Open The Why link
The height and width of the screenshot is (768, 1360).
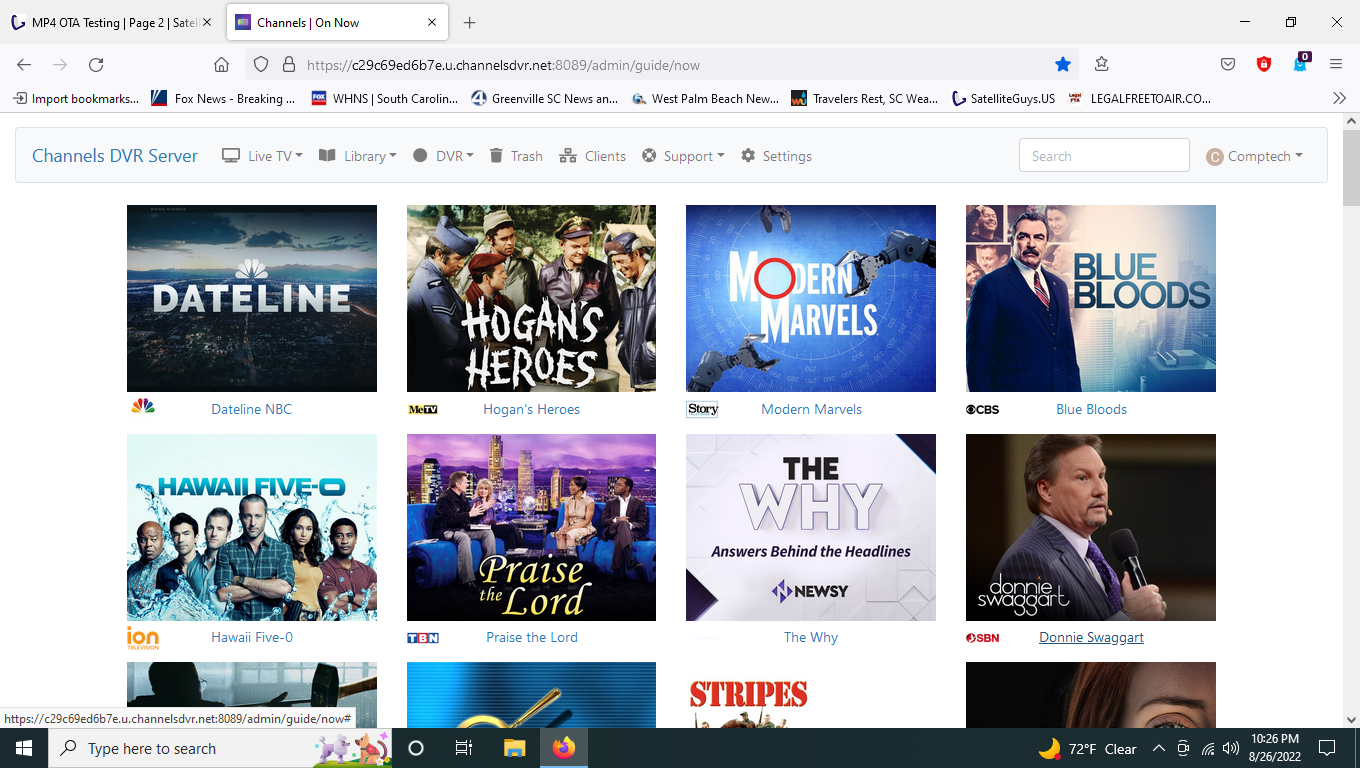coord(811,637)
